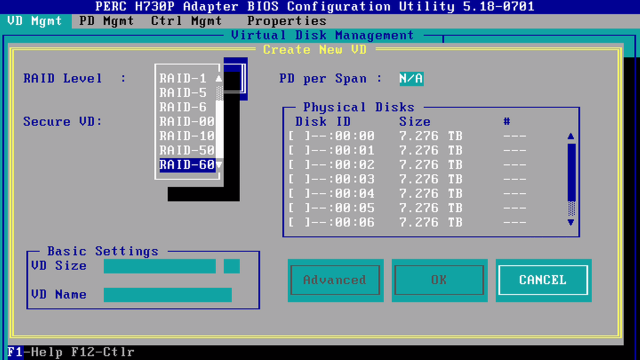Click the Secure VD label
Image resolution: width=640 pixels, height=360 pixels.
point(62,122)
